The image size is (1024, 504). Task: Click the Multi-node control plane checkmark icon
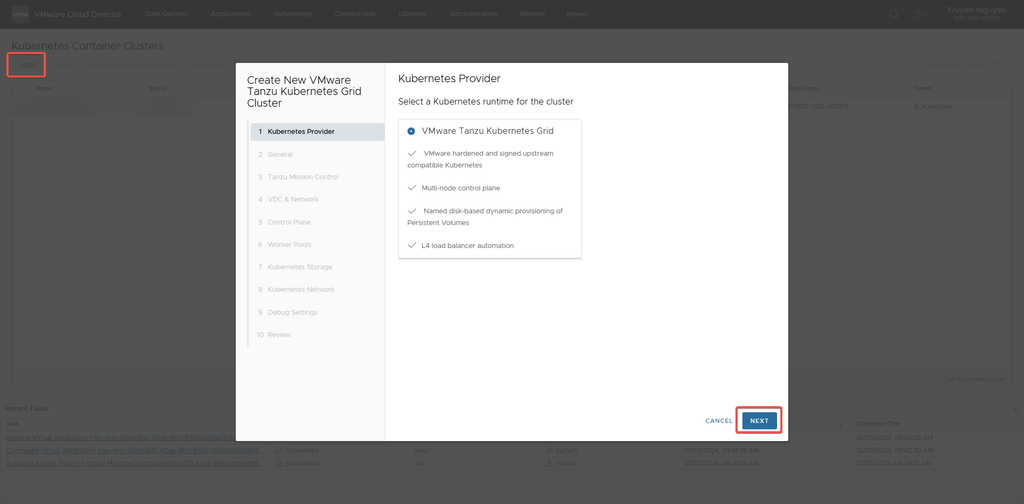tap(412, 188)
